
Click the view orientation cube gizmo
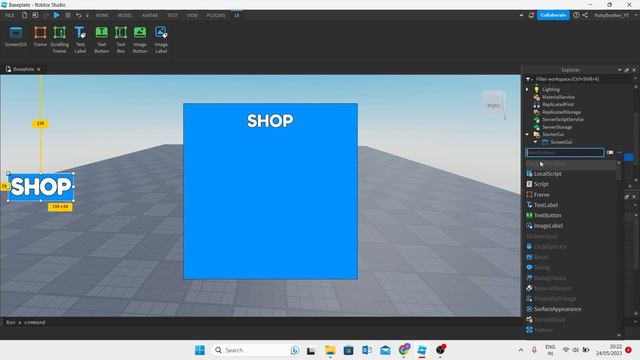pos(494,104)
